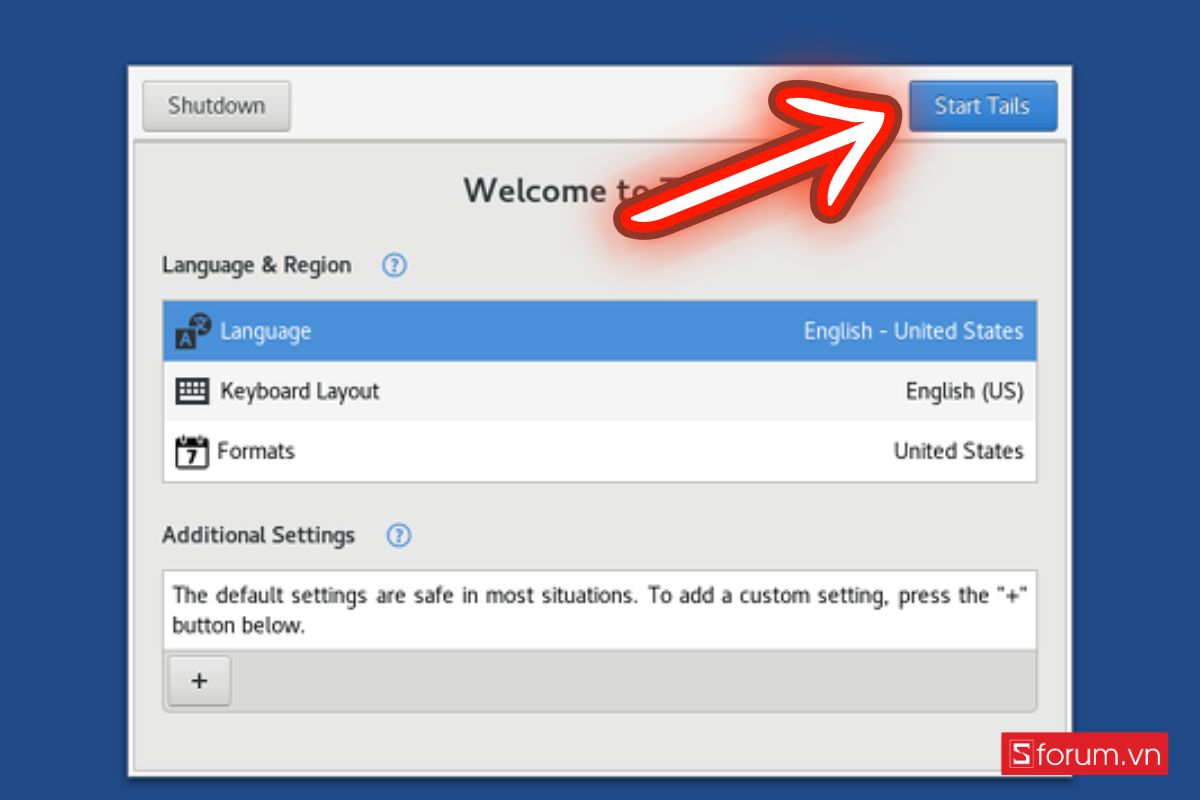Click the Start Tails button
1200x800 pixels.
(982, 106)
